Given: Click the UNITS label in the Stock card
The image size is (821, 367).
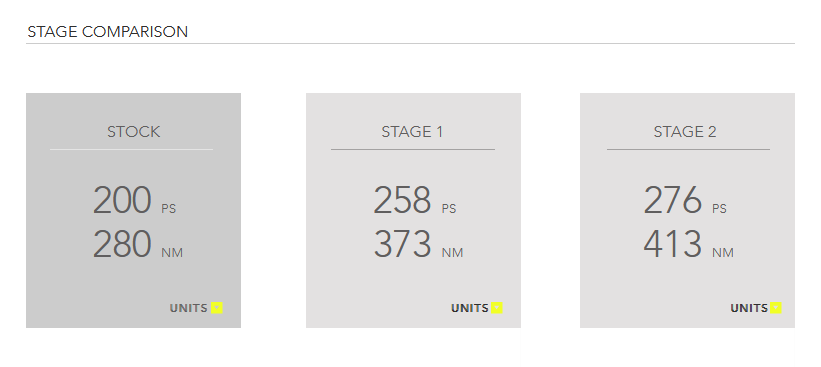Looking at the screenshot, I should (188, 308).
